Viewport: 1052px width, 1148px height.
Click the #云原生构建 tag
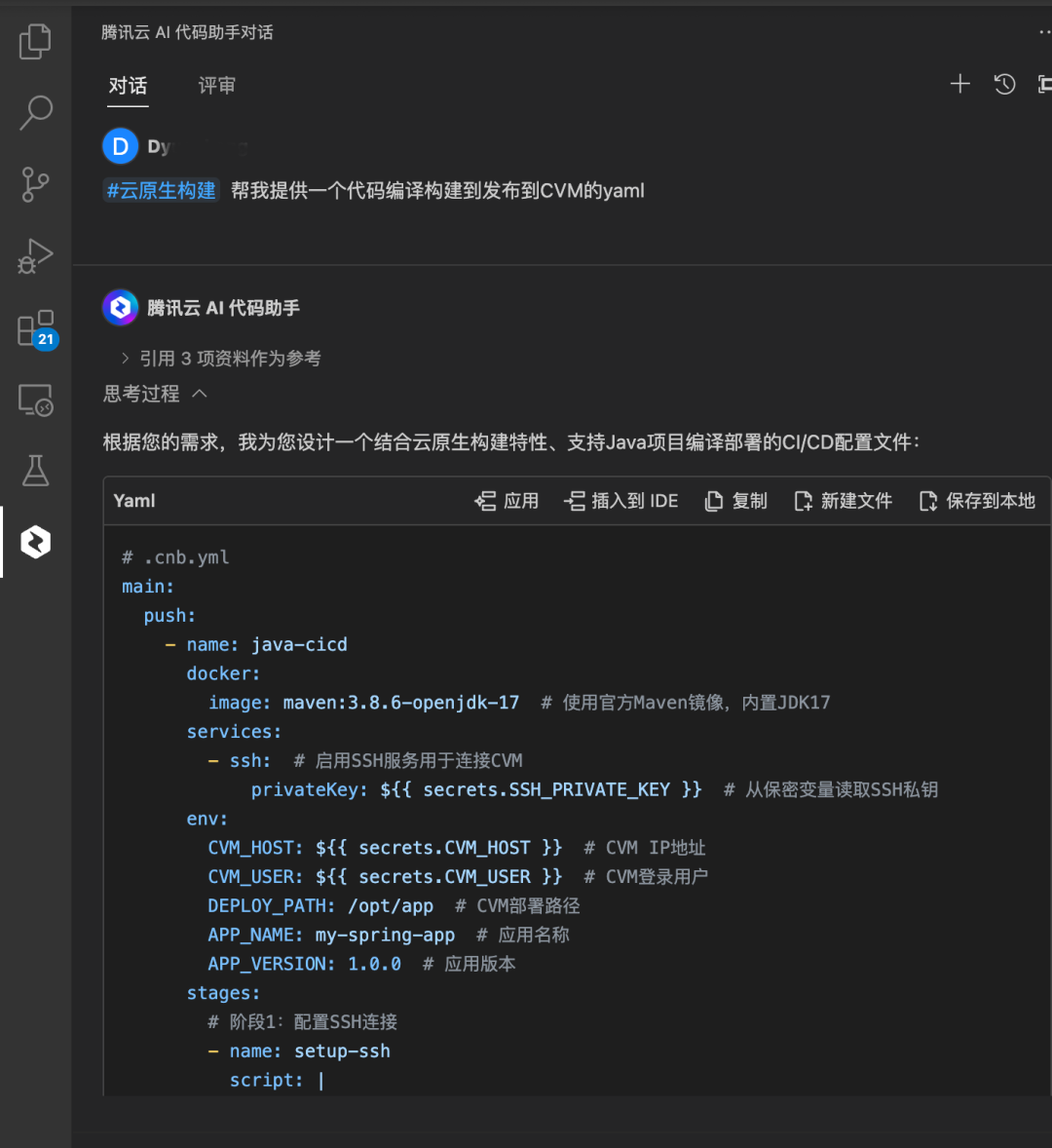(161, 190)
